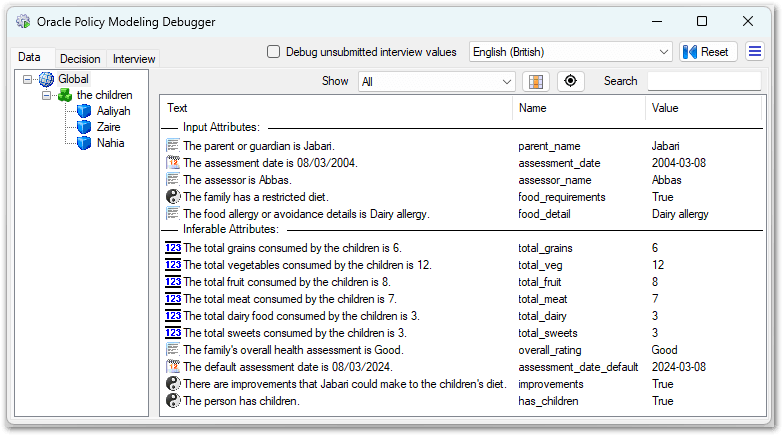Click the overall_rating name cell
Image resolution: width=783 pixels, height=436 pixels.
click(x=549, y=350)
